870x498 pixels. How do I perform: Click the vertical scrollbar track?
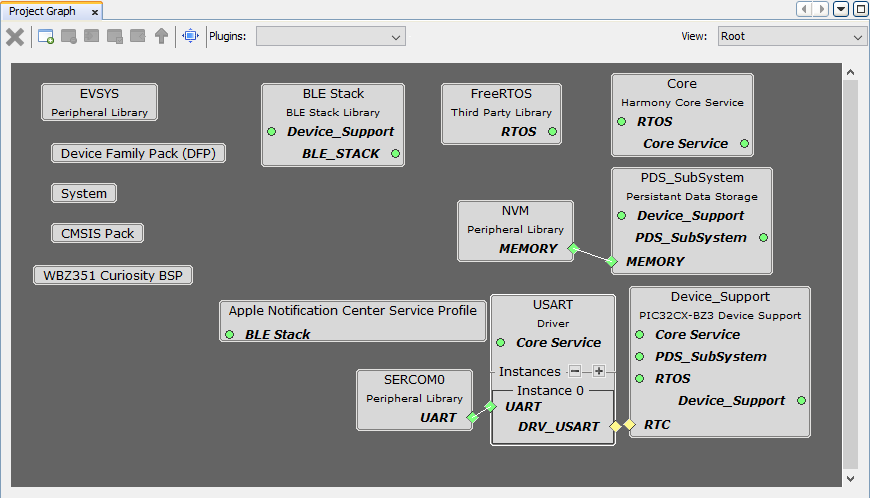coord(851,275)
